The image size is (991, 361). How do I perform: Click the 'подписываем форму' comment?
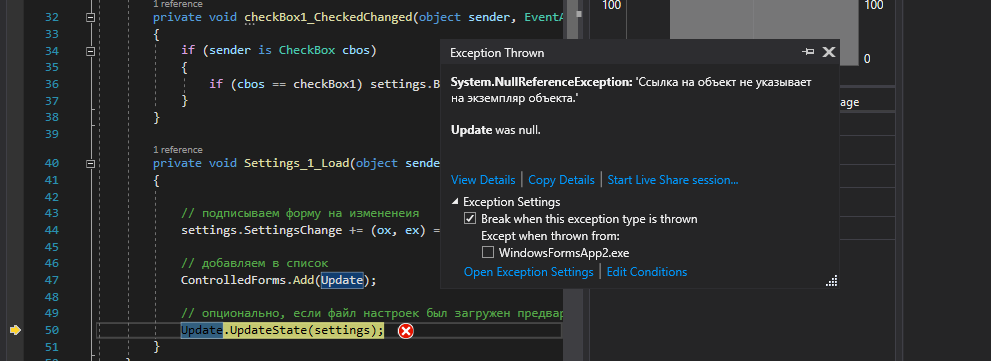(300, 214)
